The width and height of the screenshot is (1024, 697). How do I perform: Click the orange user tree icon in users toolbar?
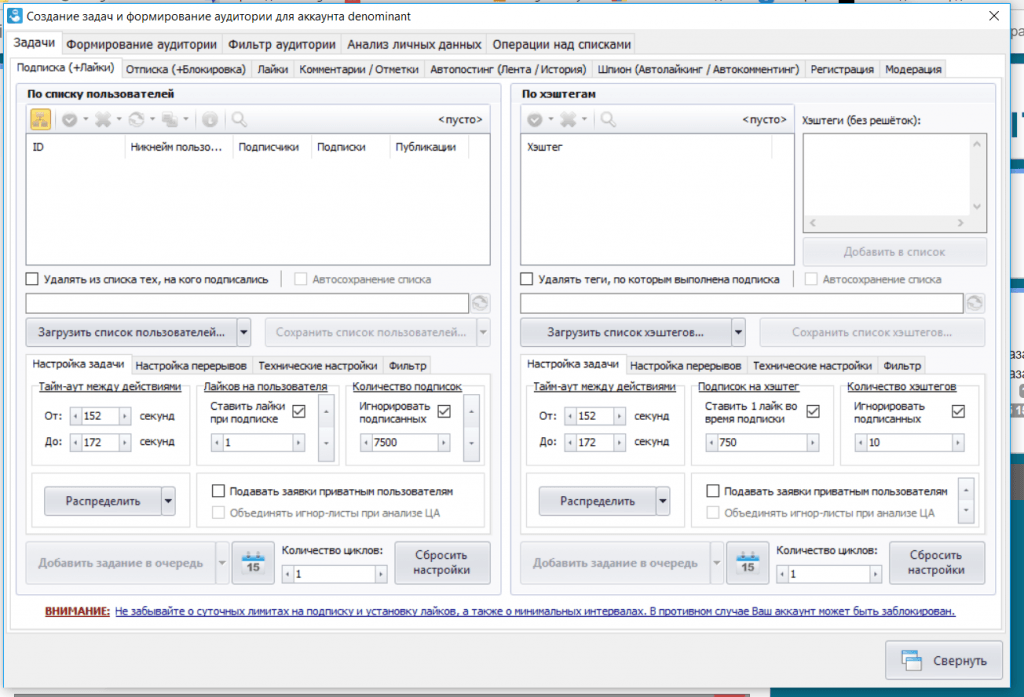(40, 119)
